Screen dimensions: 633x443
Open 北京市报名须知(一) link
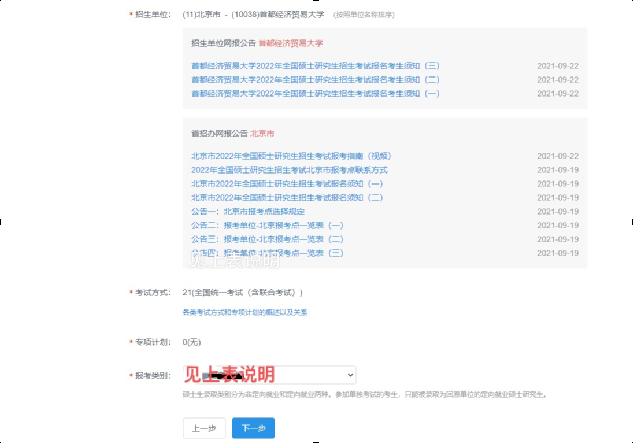click(287, 184)
